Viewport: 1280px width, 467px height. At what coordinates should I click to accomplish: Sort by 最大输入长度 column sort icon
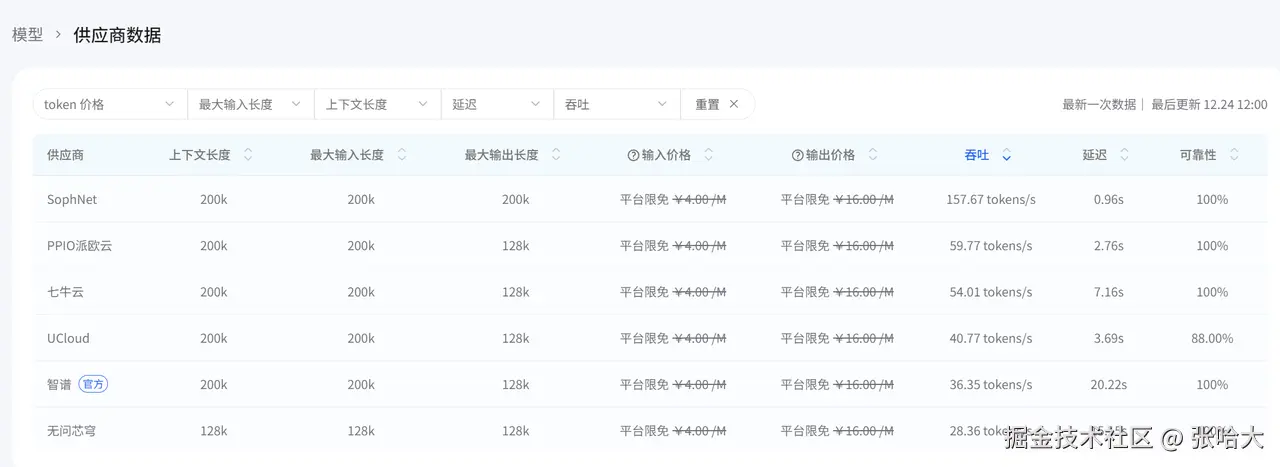click(x=402, y=155)
